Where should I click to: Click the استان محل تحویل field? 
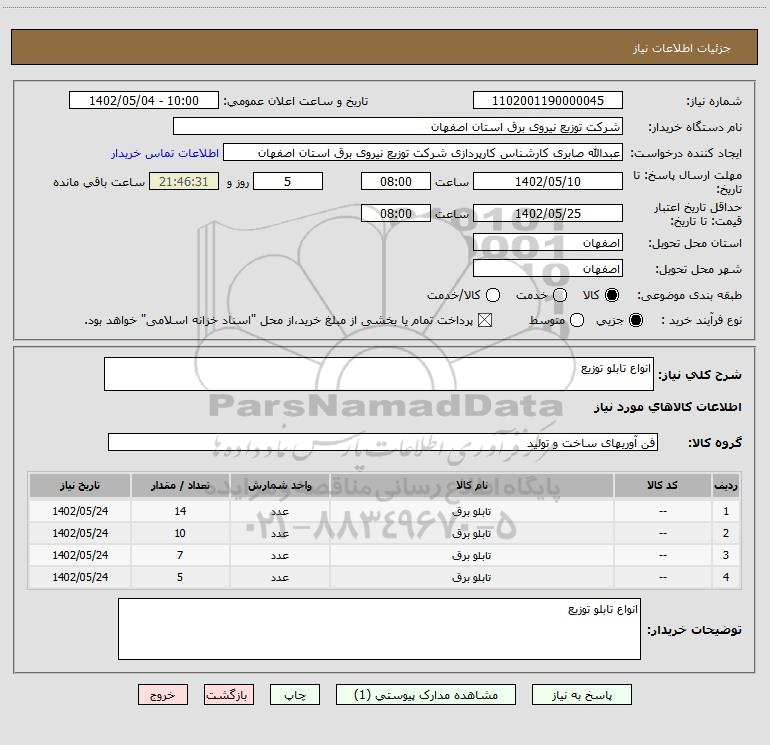point(548,243)
